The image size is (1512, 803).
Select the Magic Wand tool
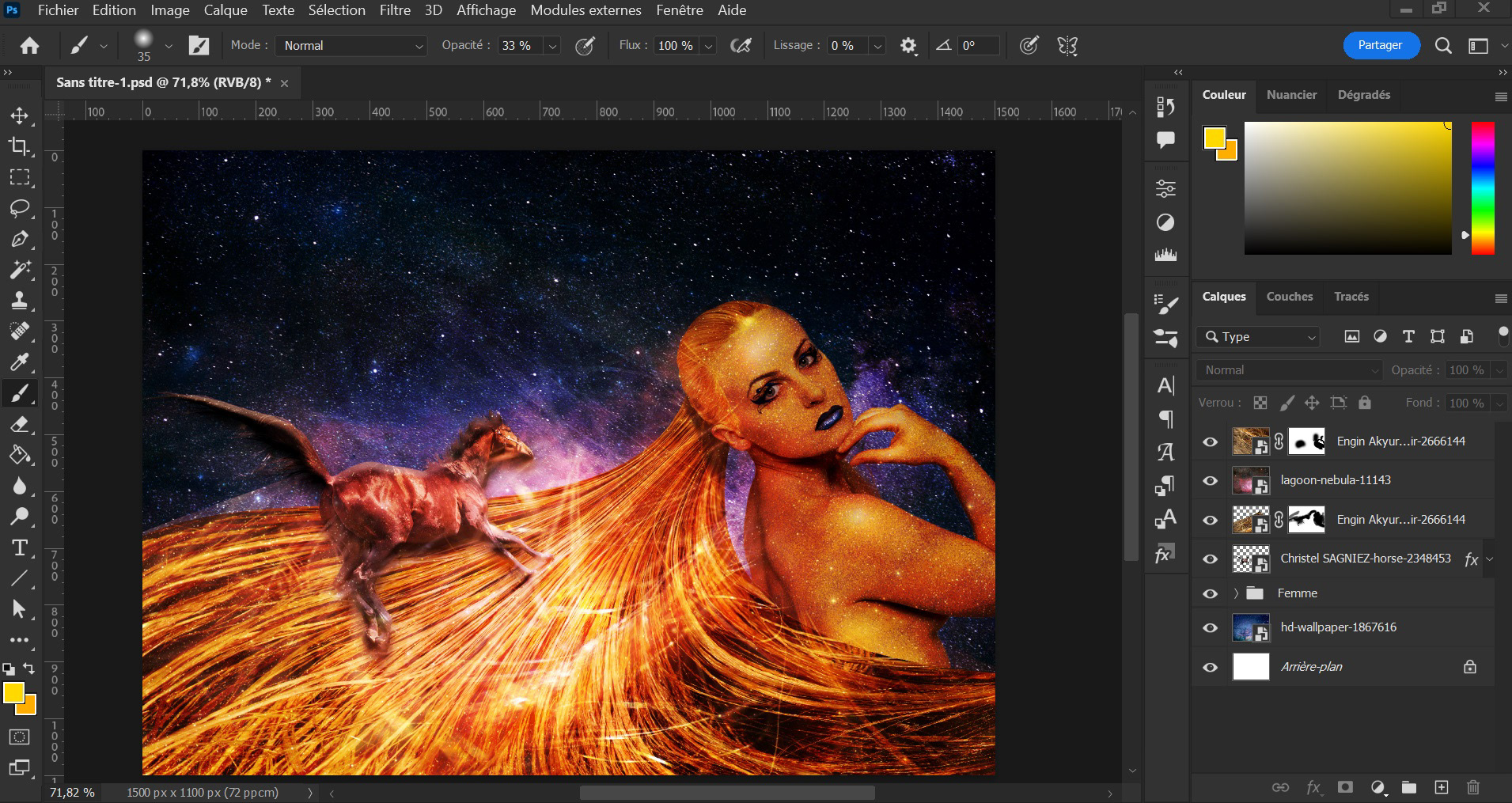[20, 270]
